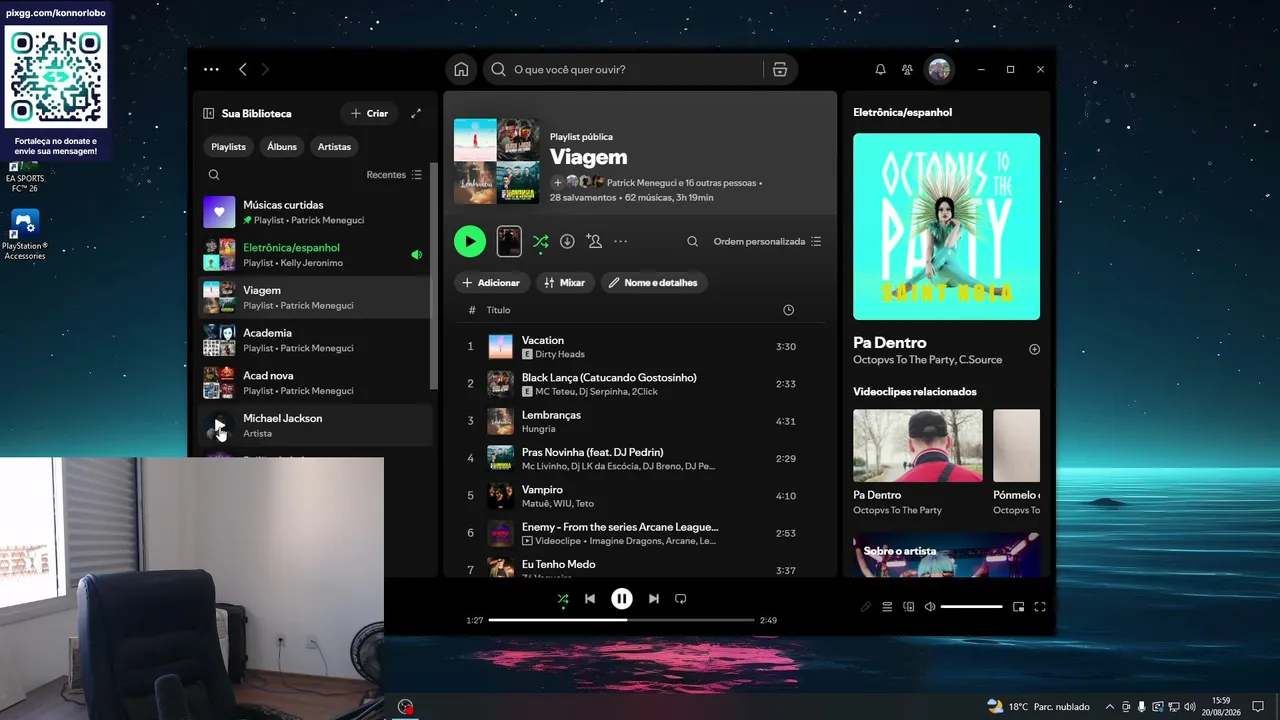Add Pa Dentro to liked songs

1035,350
